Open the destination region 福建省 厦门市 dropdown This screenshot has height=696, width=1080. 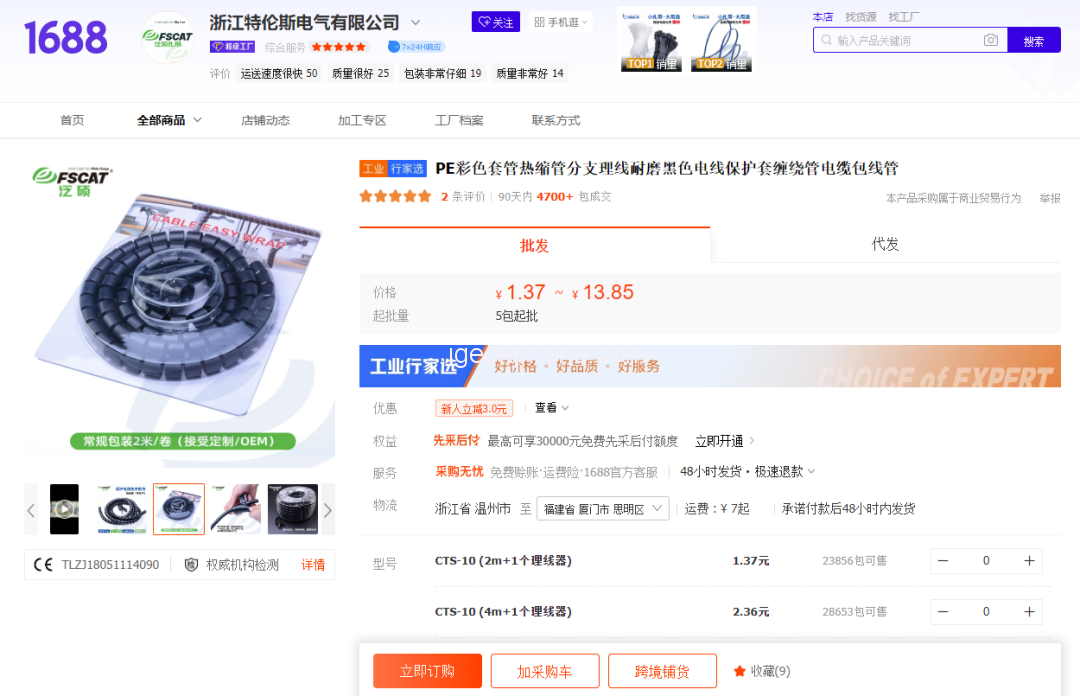(x=603, y=509)
